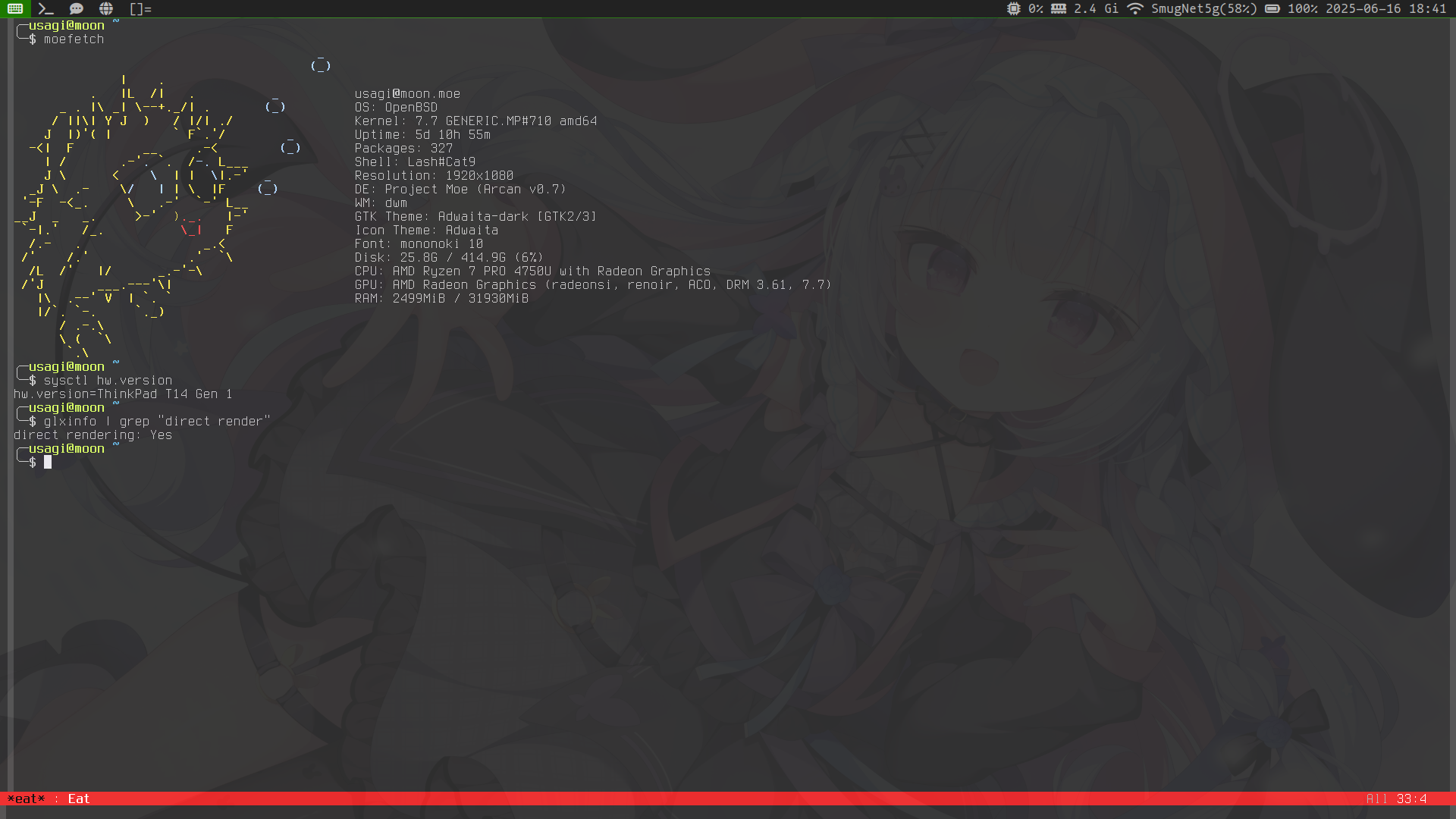The width and height of the screenshot is (1456, 819).
Task: Click the All position indicator in mode line
Action: tap(1377, 799)
